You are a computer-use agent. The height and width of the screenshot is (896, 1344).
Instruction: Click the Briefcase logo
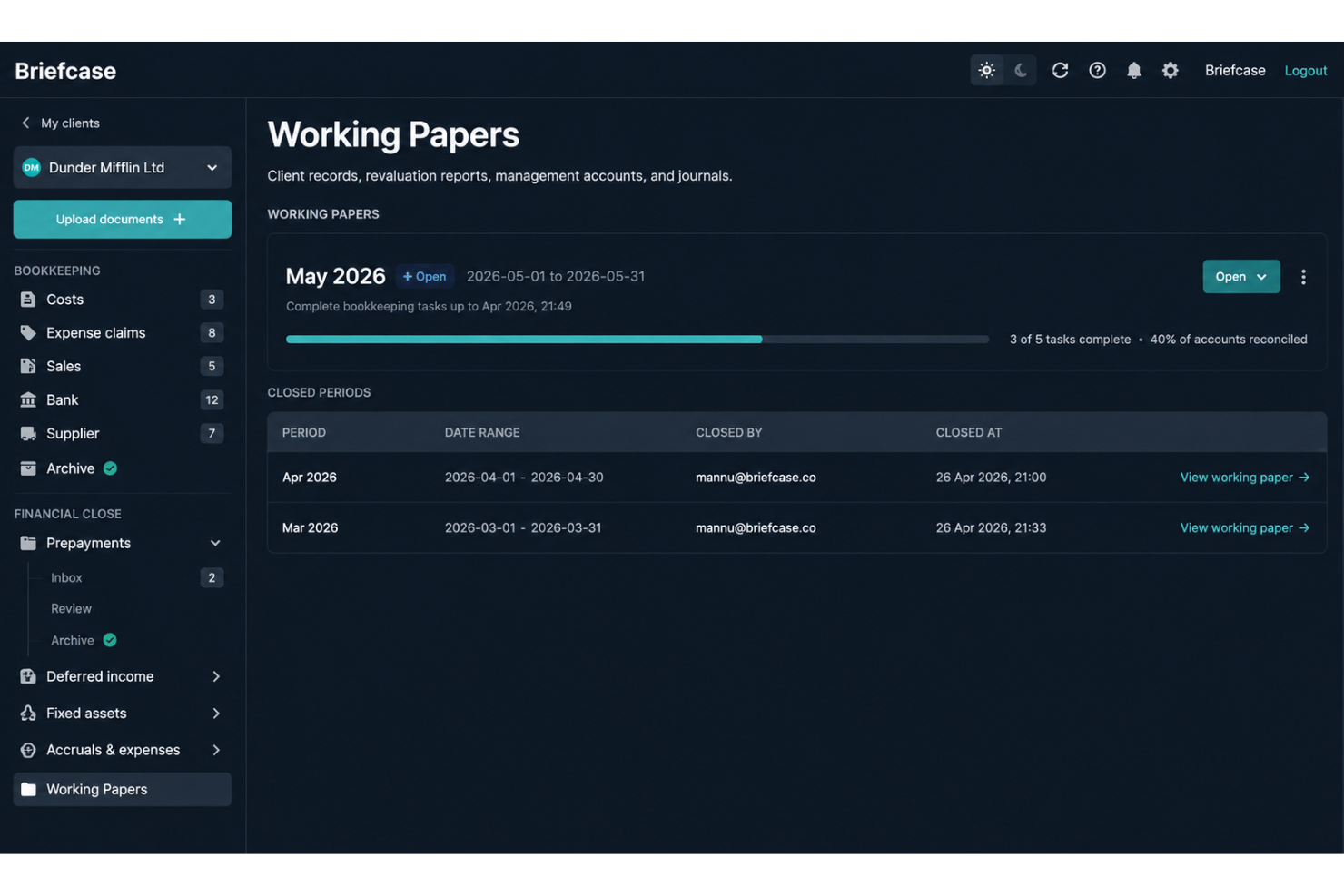[x=65, y=71]
